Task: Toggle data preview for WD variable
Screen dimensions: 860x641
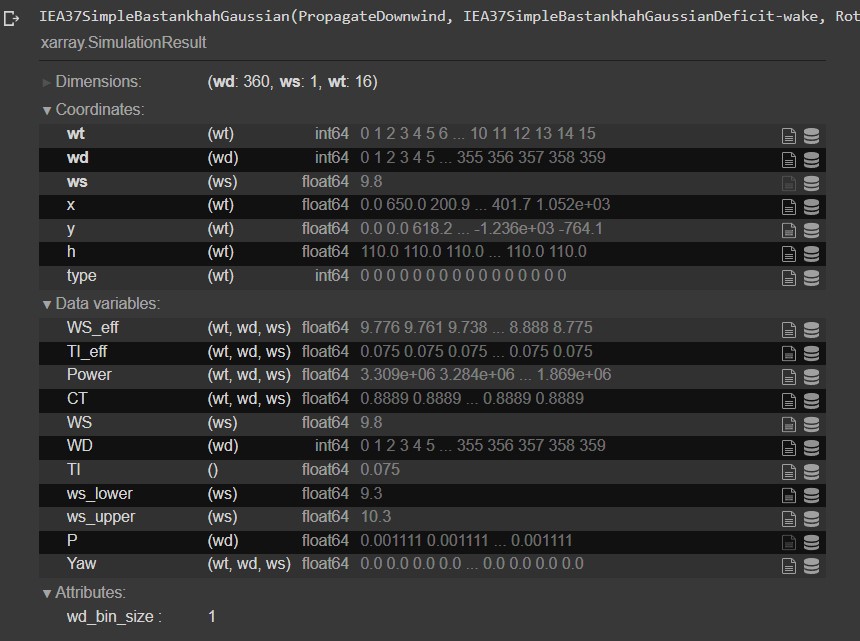Action: [811, 447]
